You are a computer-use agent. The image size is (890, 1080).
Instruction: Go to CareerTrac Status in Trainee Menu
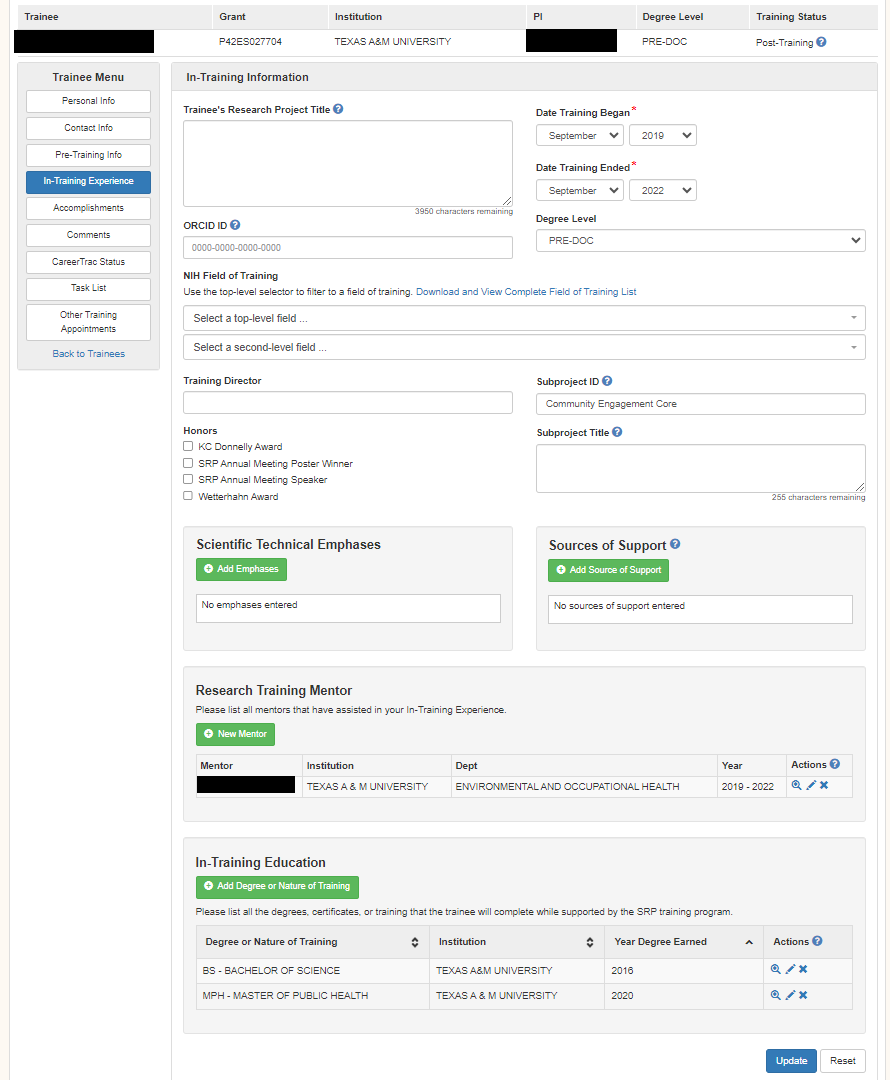[x=88, y=262]
